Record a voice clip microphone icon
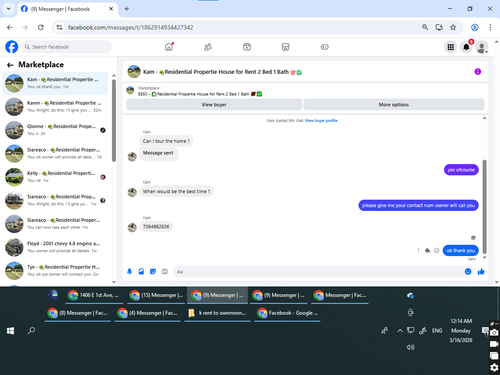Screen dimensions: 500x375 point(130,272)
